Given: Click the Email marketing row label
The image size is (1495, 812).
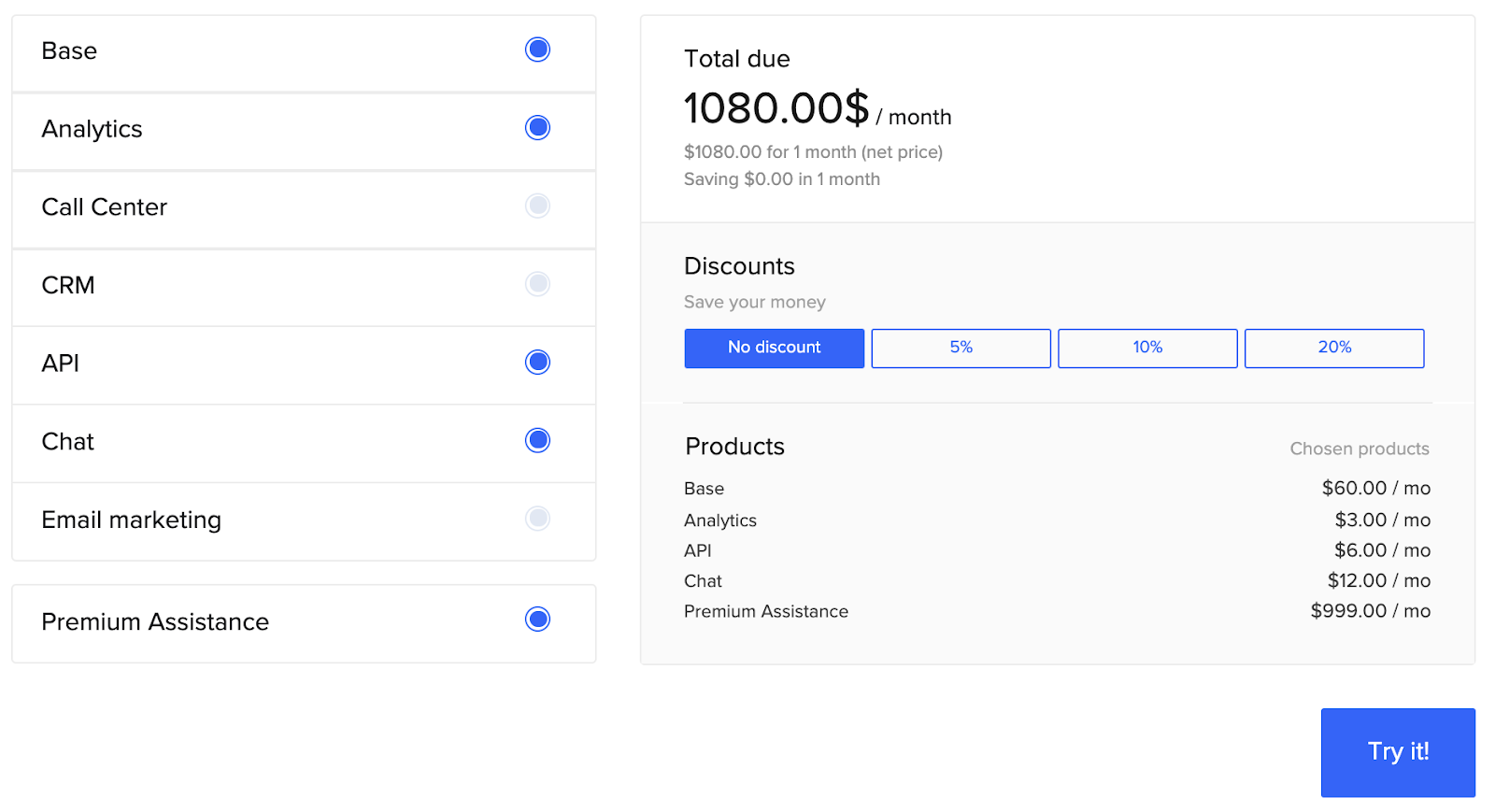Looking at the screenshot, I should pyautogui.click(x=132, y=520).
